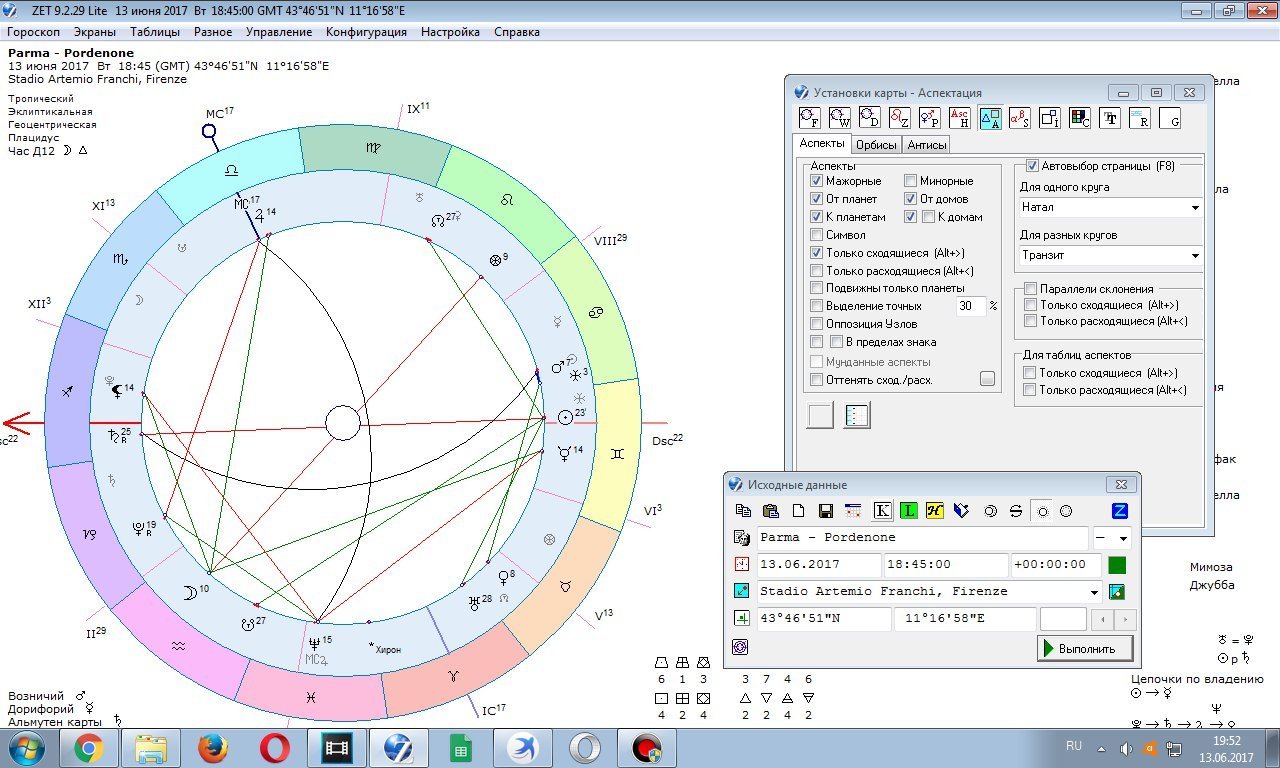The image size is (1280, 768).
Task: Click the yellow H icon in Исходные данные
Action: point(935,511)
